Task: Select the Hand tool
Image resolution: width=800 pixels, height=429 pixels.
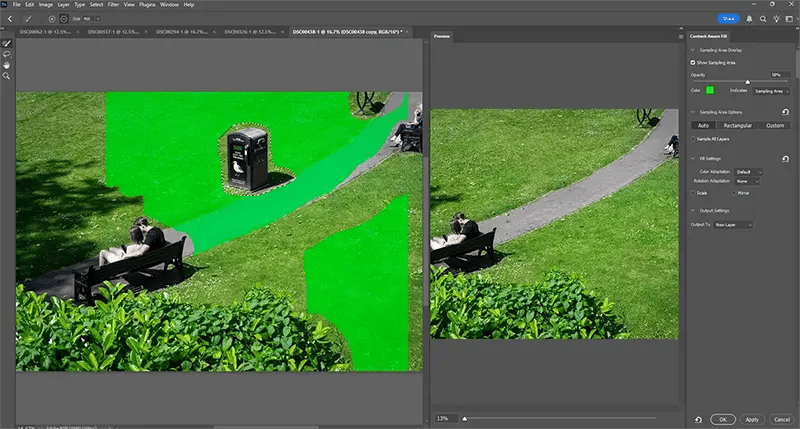Action: tap(7, 65)
